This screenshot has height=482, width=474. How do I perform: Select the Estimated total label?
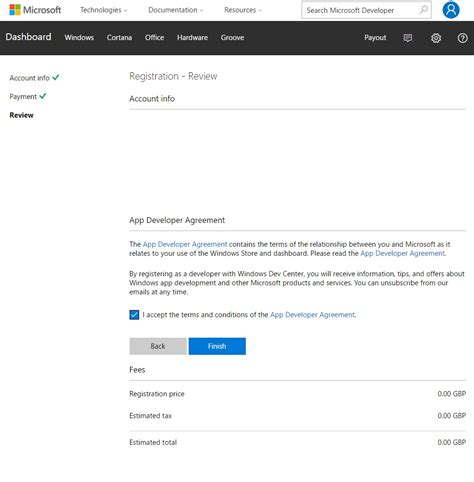[x=153, y=442]
